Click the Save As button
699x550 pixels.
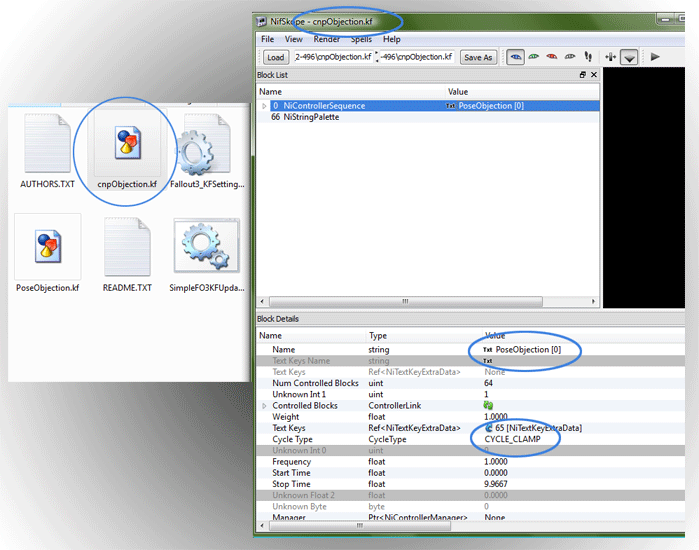(478, 57)
